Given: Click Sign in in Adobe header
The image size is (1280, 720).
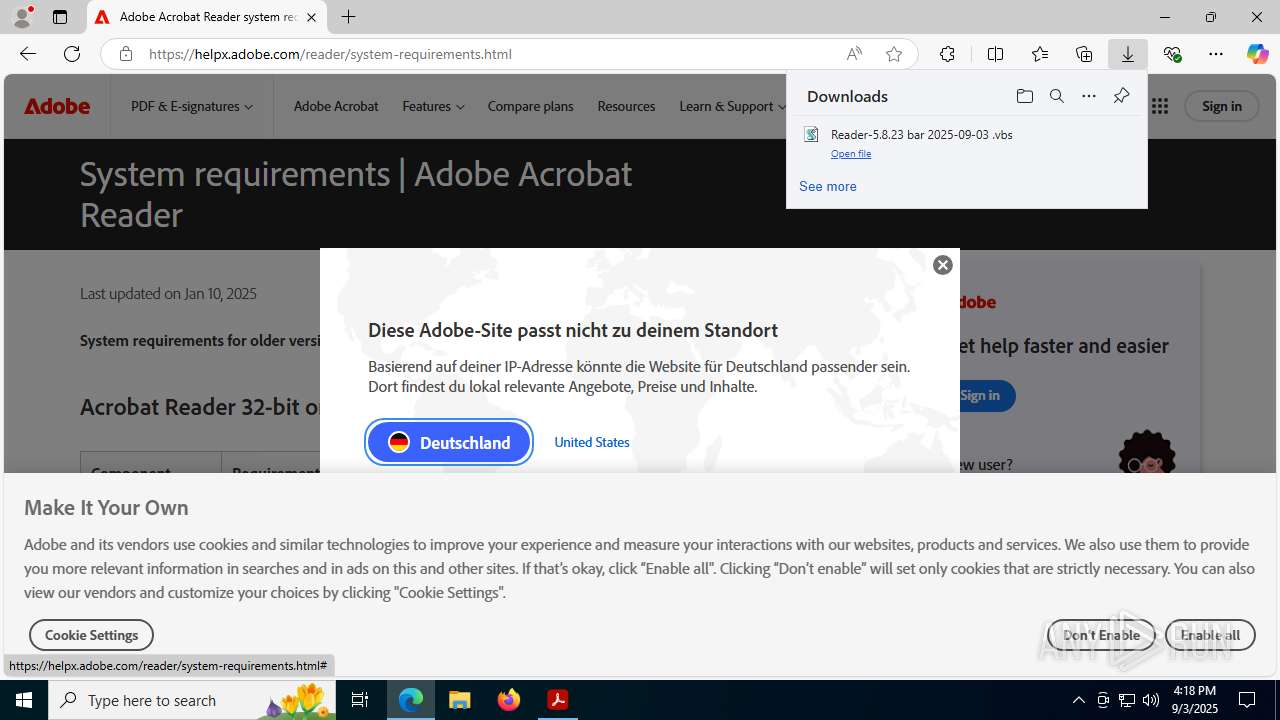Looking at the screenshot, I should (1222, 106).
